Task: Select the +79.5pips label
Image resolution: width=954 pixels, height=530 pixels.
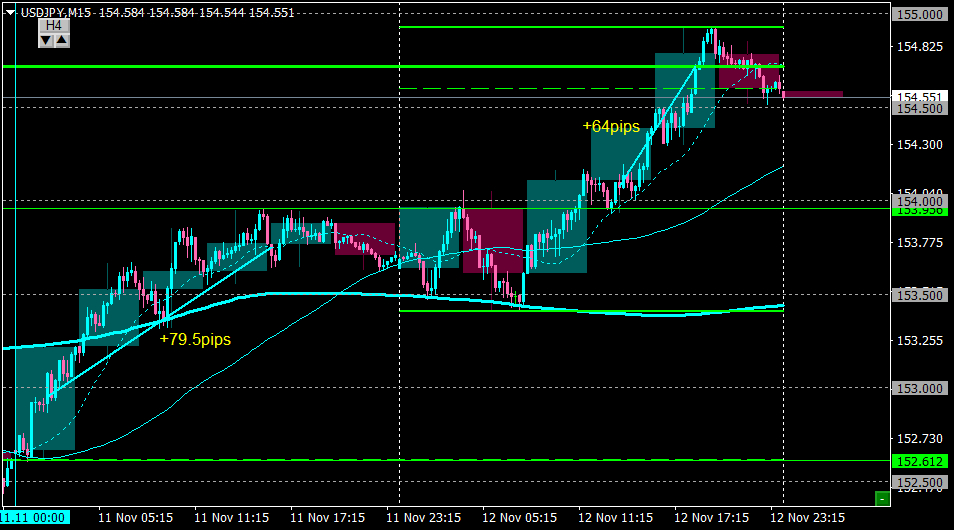Action: (195, 340)
